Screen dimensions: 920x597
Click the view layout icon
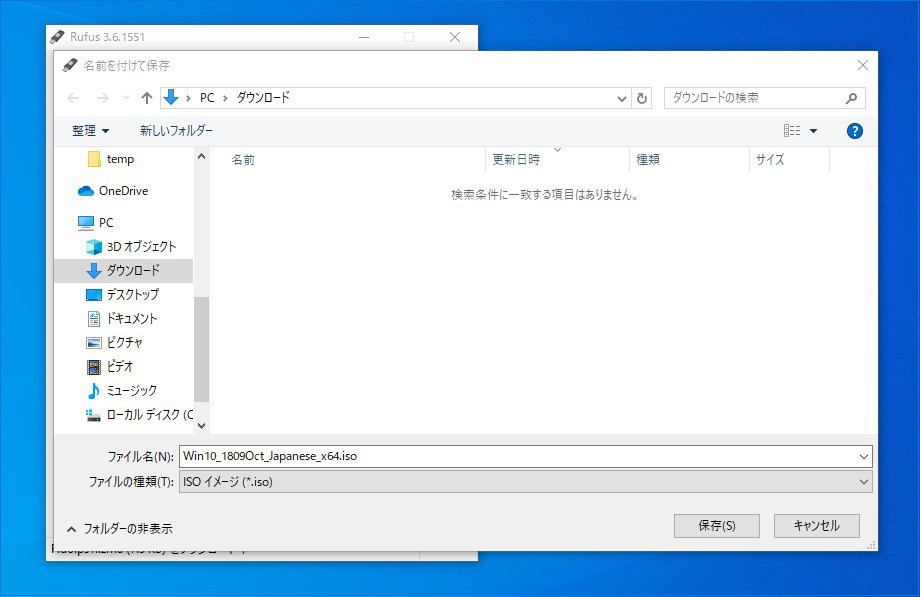[792, 131]
